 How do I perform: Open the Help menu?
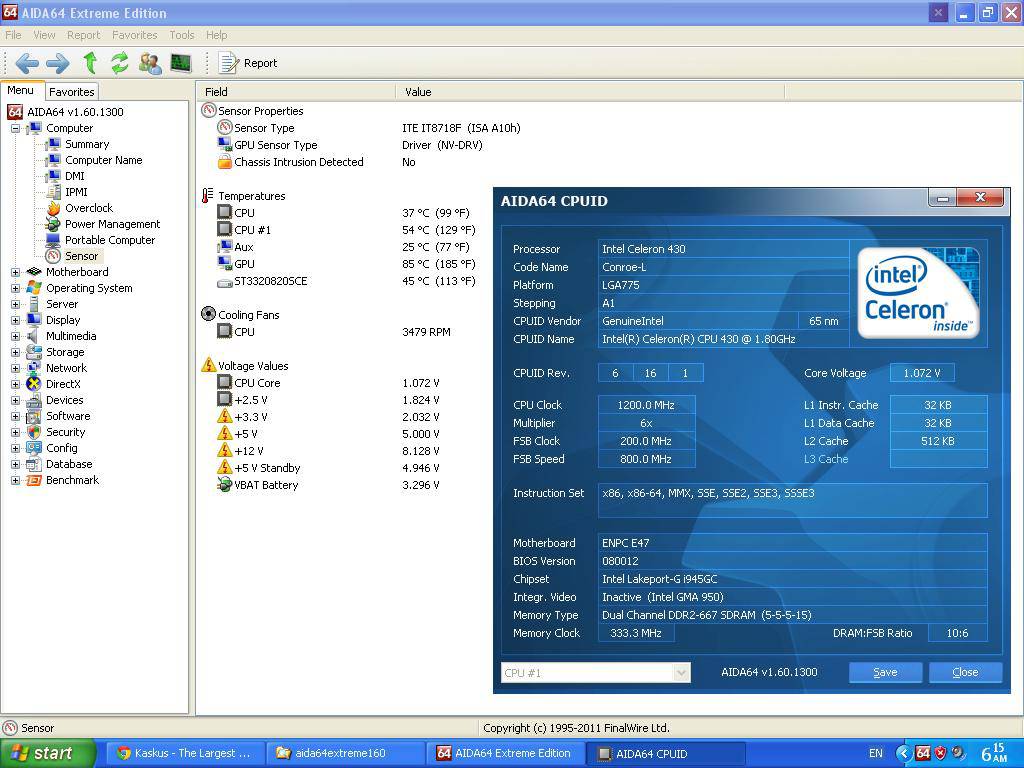[x=216, y=35]
